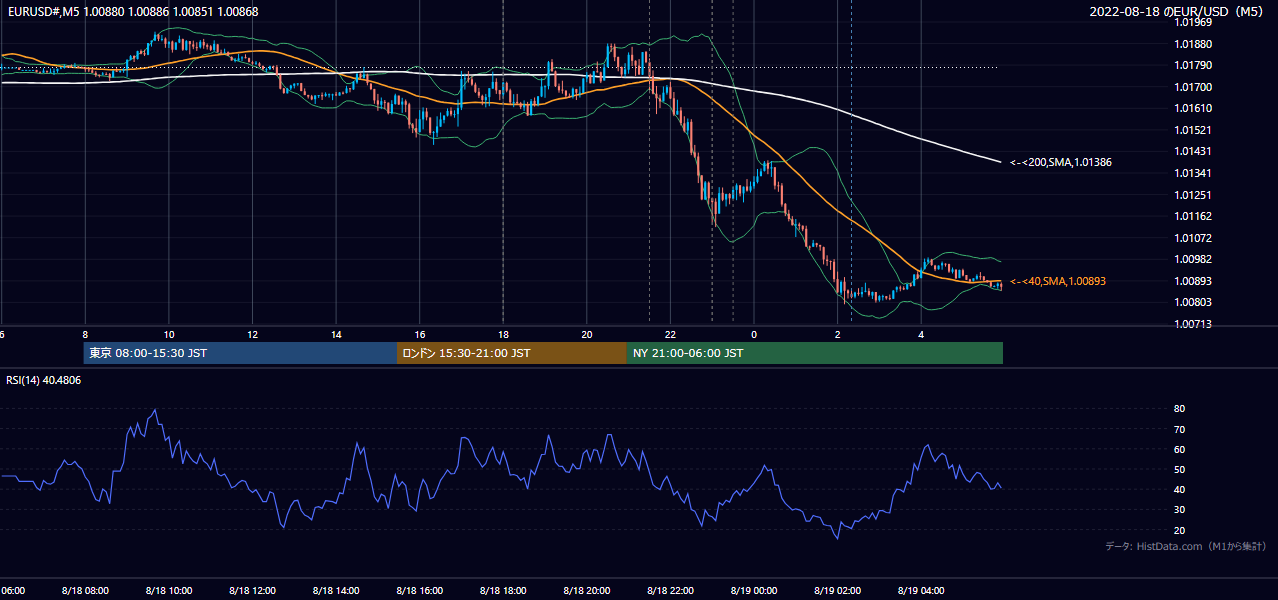Screen dimensions: 1278x600
Task: Click the RSI scale value 30
Action: pyautogui.click(x=1180, y=510)
